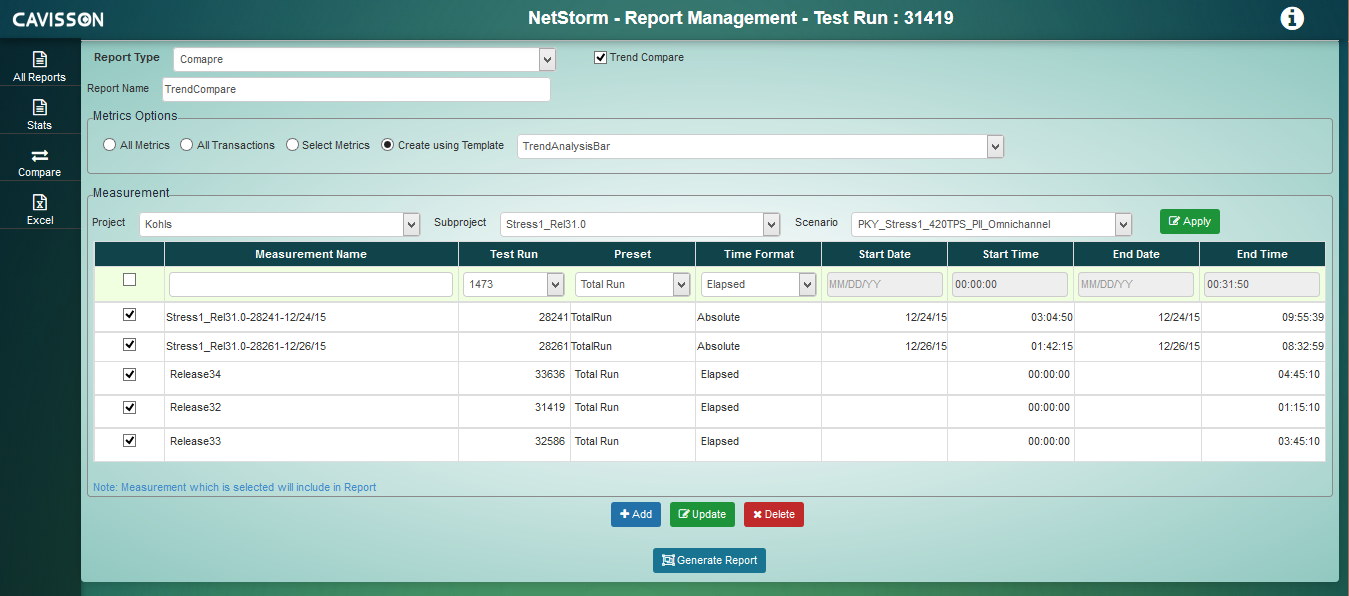The width and height of the screenshot is (1349, 596).
Task: Uncheck the Stress1_Rel31.0-28241-12/24/15 row
Action: tap(129, 314)
